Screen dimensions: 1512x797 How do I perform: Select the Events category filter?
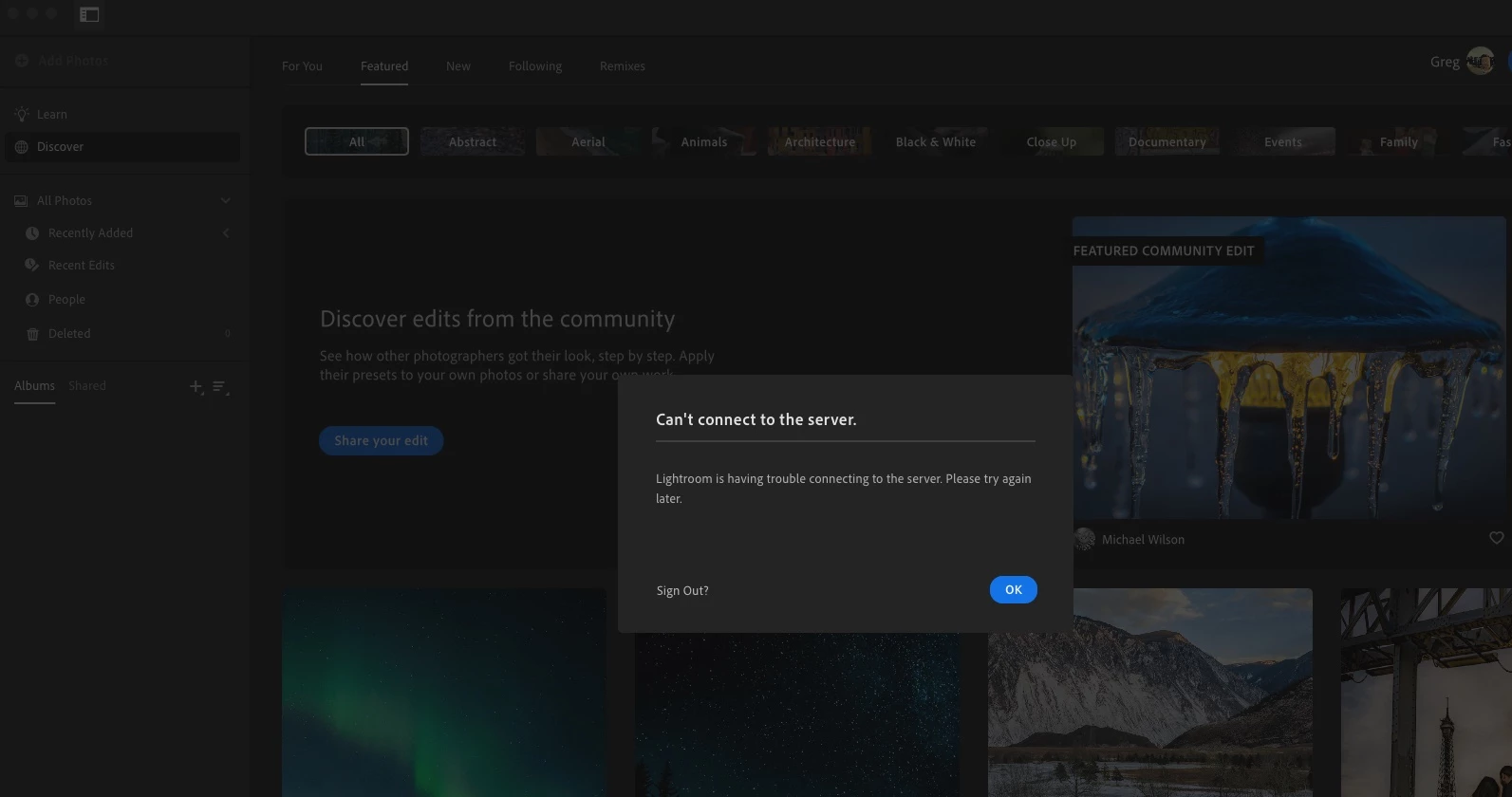[1283, 141]
